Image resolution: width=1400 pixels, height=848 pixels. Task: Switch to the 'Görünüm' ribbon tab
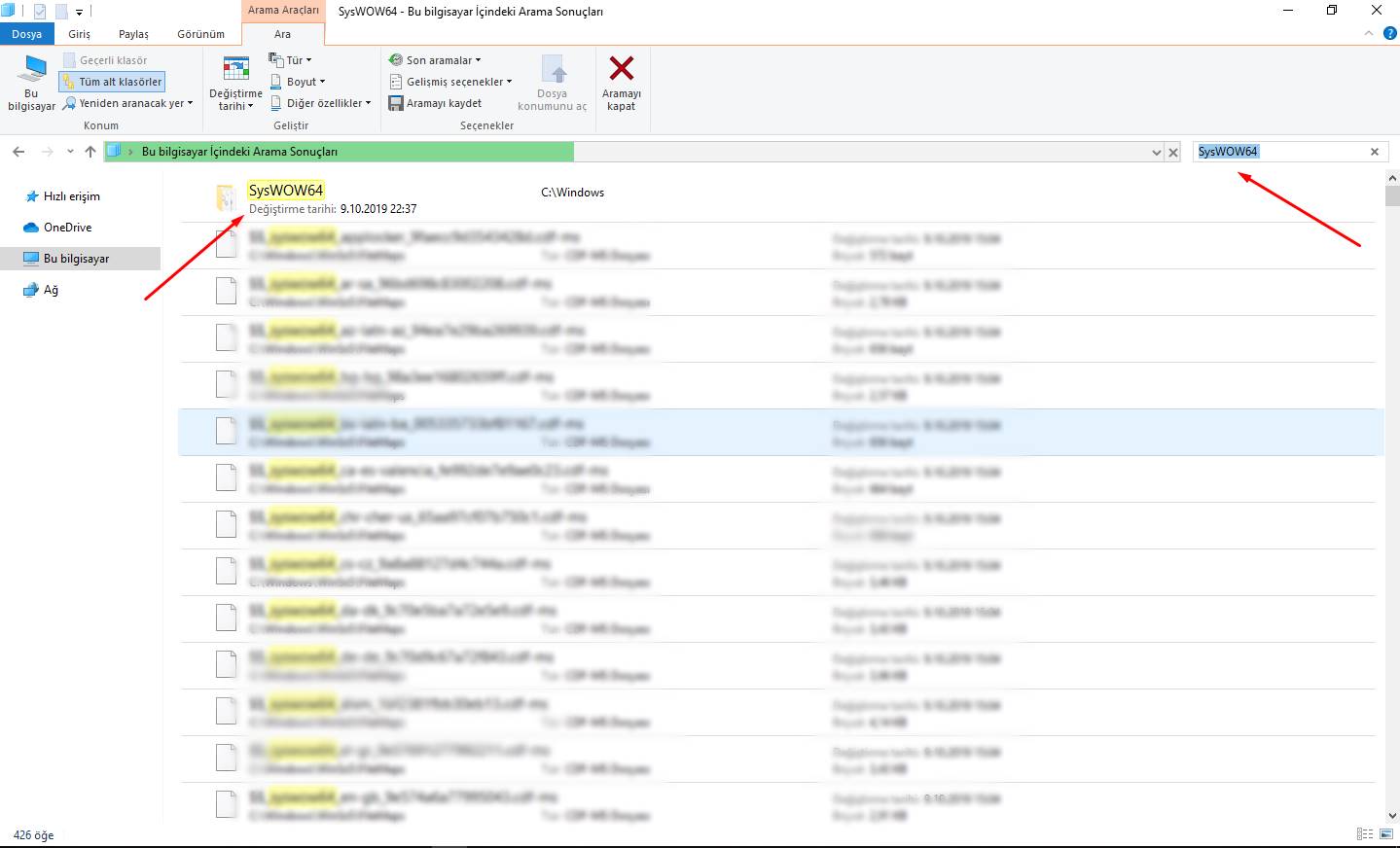[200, 33]
